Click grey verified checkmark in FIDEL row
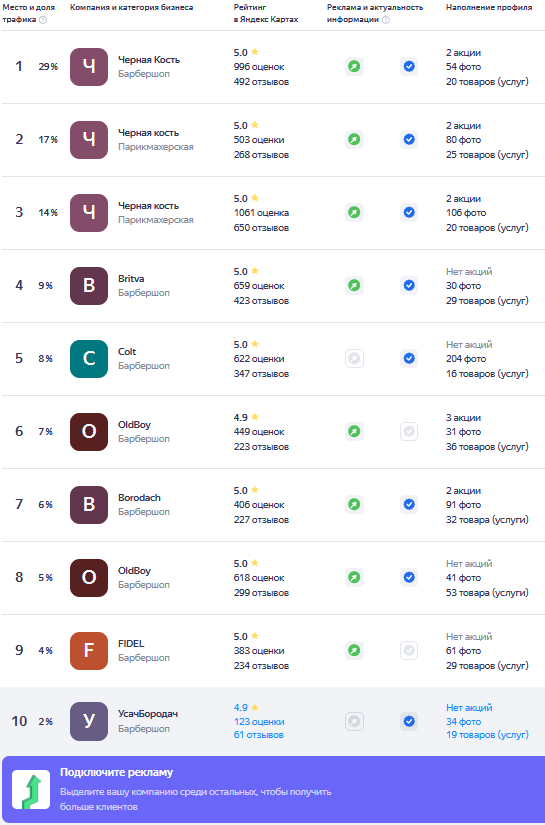Screen dimensions: 545x825 [x=409, y=651]
